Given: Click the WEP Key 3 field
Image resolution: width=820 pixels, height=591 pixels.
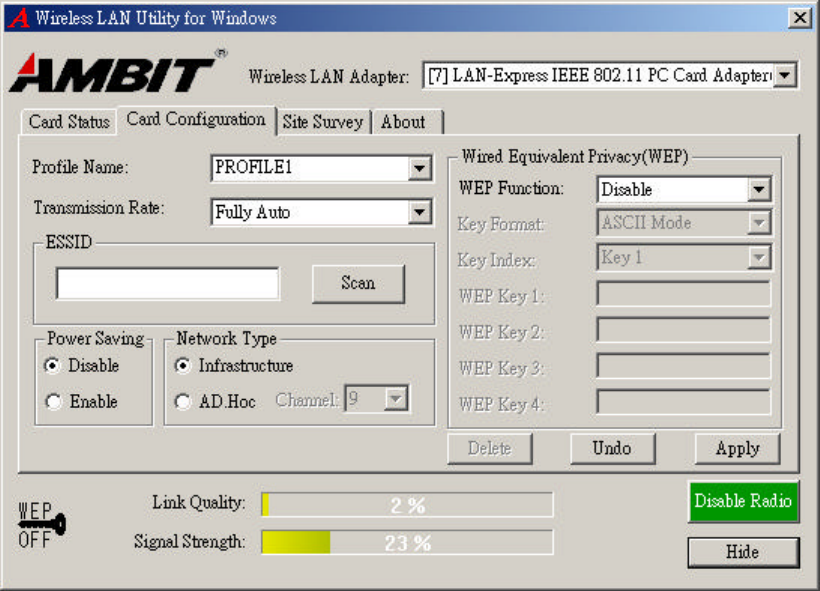Looking at the screenshot, I should (x=684, y=366).
